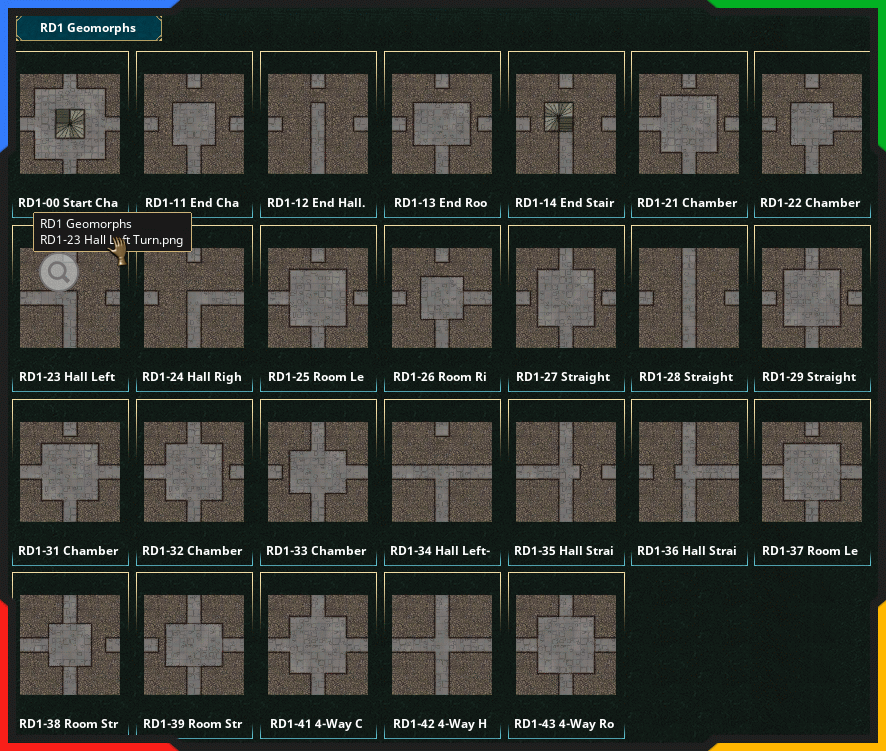Choose the RD1-25 Room Le tile image
This screenshot has height=751, width=886.
(318, 298)
